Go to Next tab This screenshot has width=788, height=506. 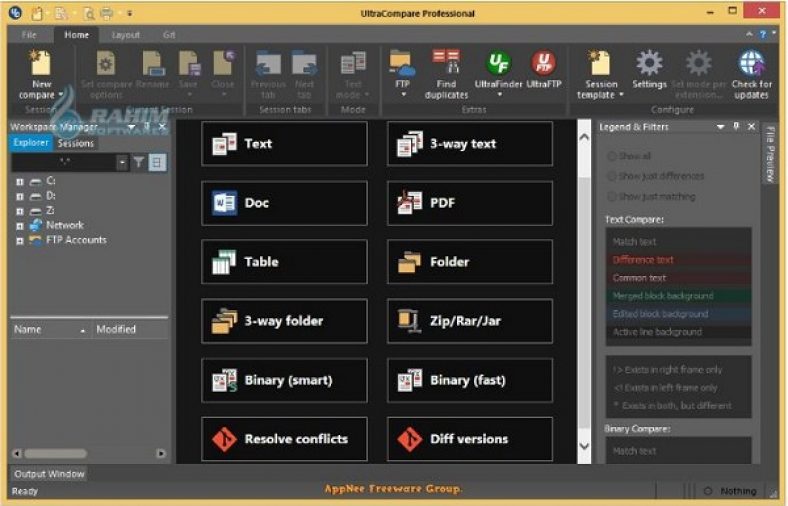(x=305, y=74)
